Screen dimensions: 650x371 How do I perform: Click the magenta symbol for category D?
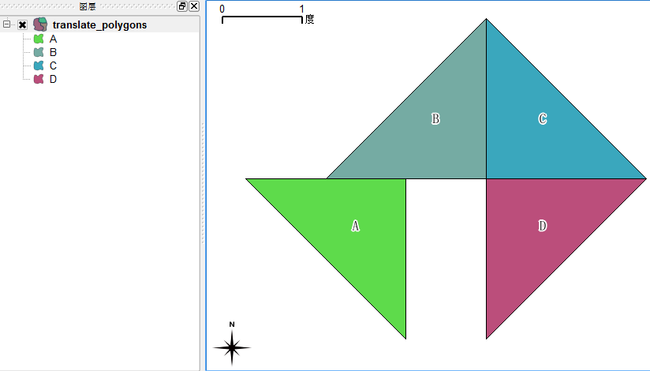pyautogui.click(x=39, y=79)
